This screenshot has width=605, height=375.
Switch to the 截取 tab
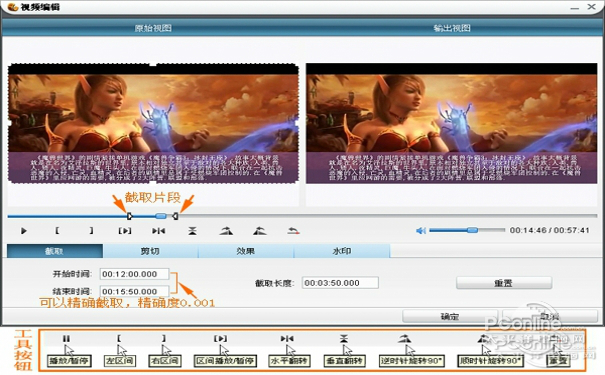coord(55,251)
